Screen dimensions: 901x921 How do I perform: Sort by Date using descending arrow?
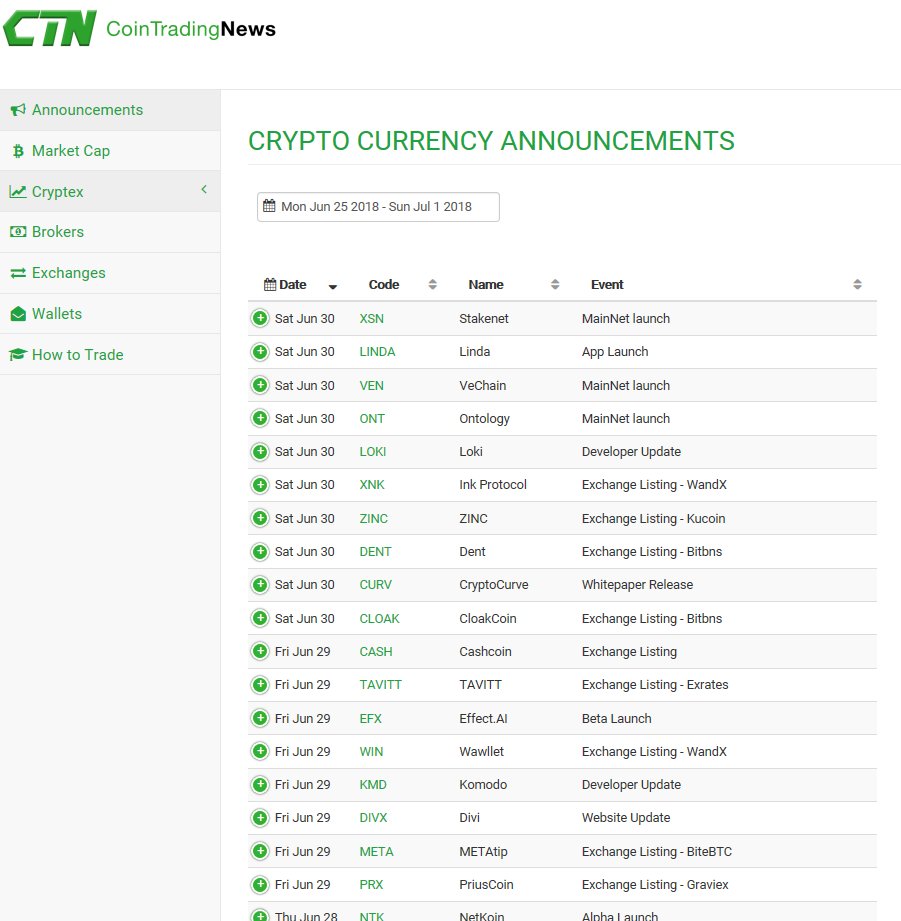click(x=332, y=287)
